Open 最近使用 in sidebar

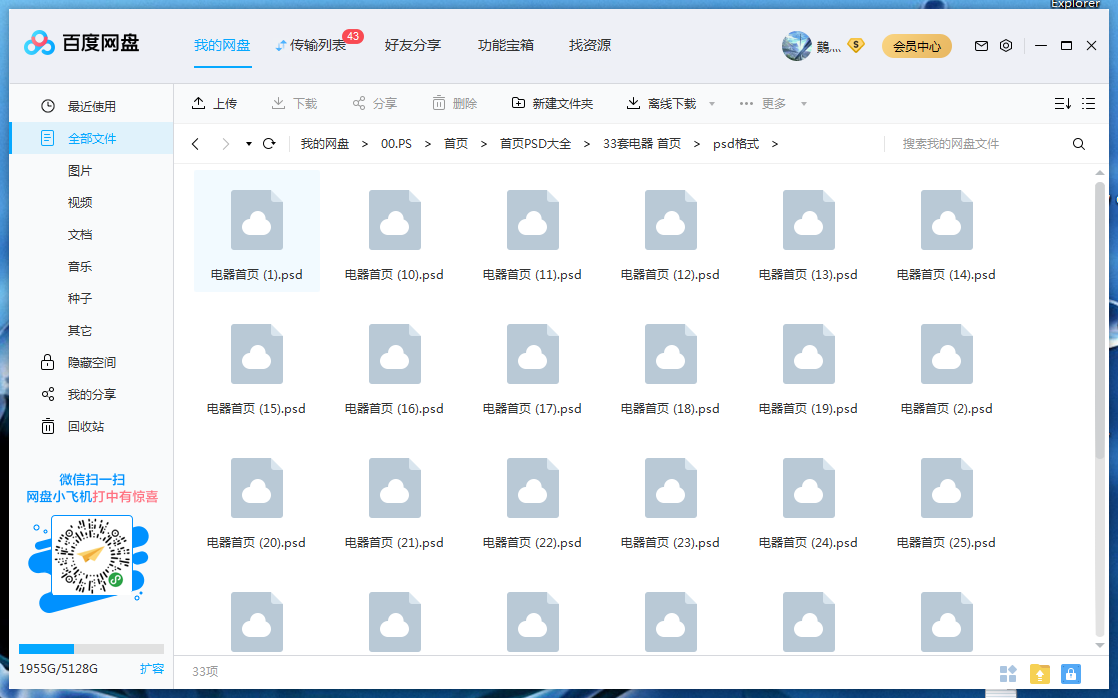(x=91, y=106)
